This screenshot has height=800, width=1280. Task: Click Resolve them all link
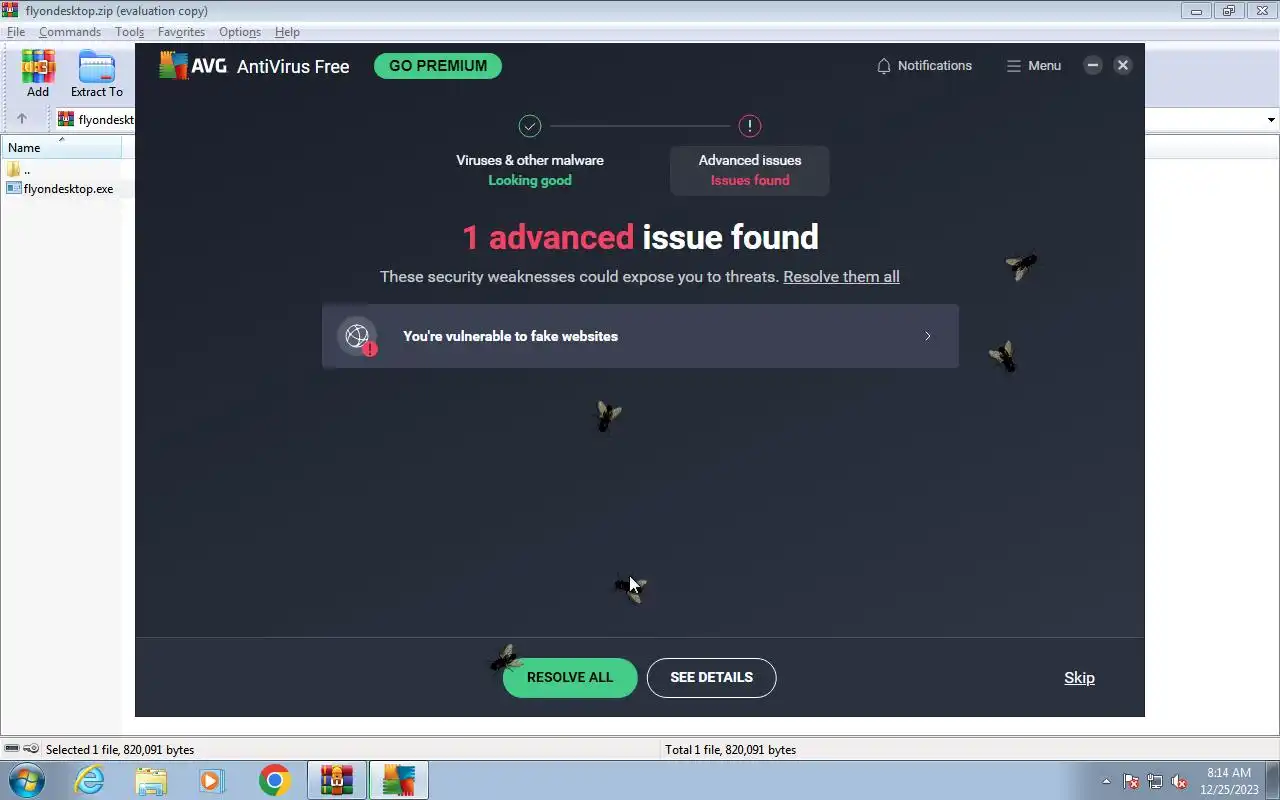[x=841, y=277]
